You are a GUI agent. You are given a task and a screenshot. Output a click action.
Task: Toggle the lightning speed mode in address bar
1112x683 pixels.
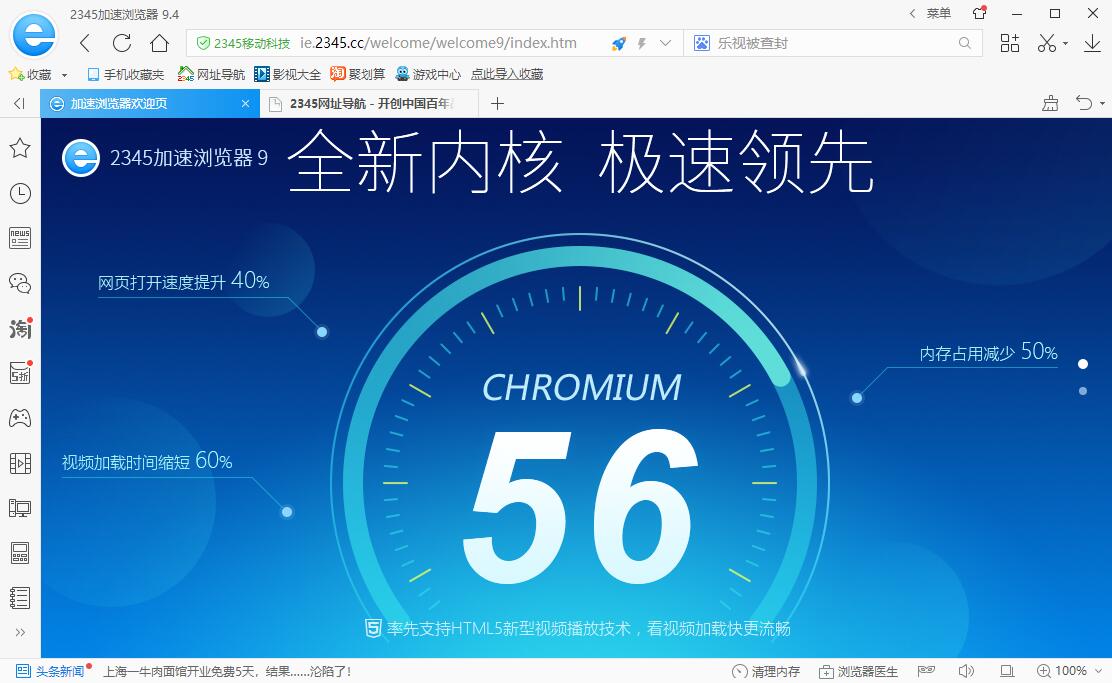coord(640,43)
